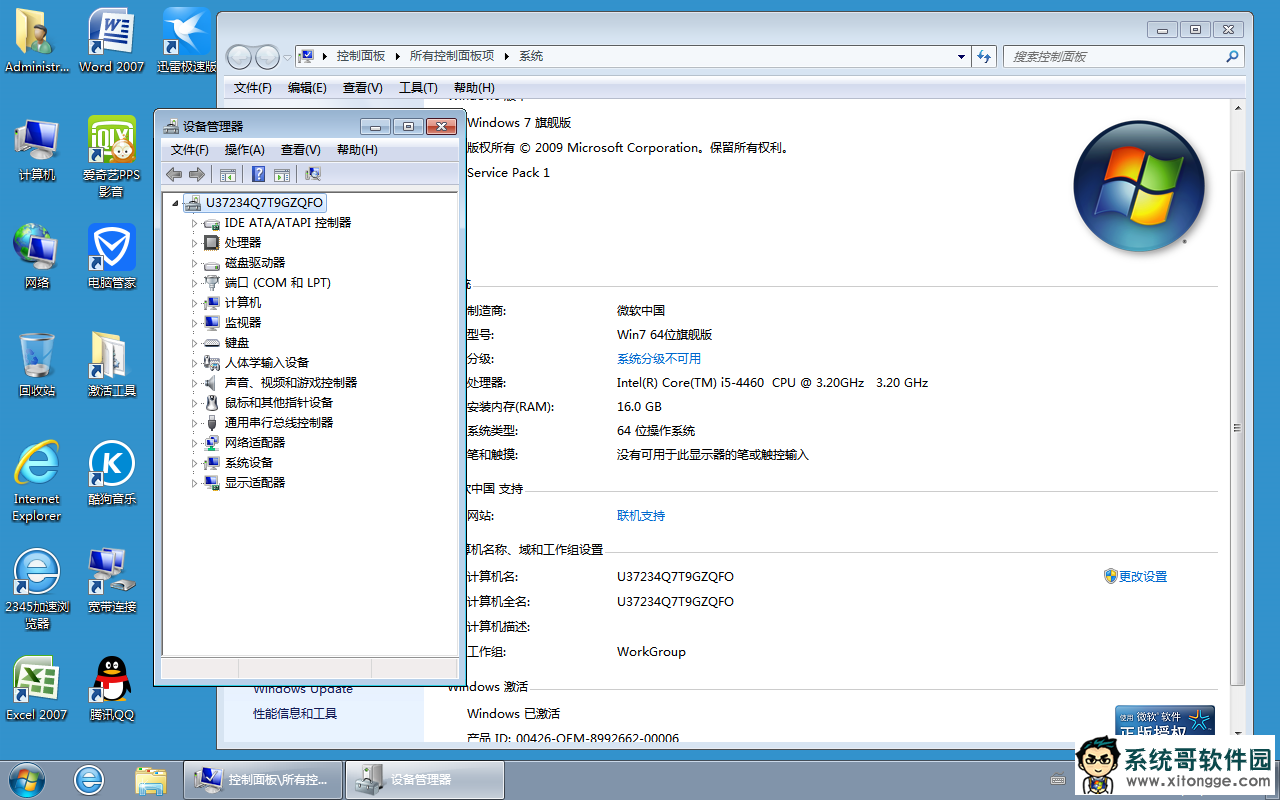The image size is (1280, 800).
Task: Select the 爱奇艺PPS影音 desktop icon
Action: tap(111, 157)
